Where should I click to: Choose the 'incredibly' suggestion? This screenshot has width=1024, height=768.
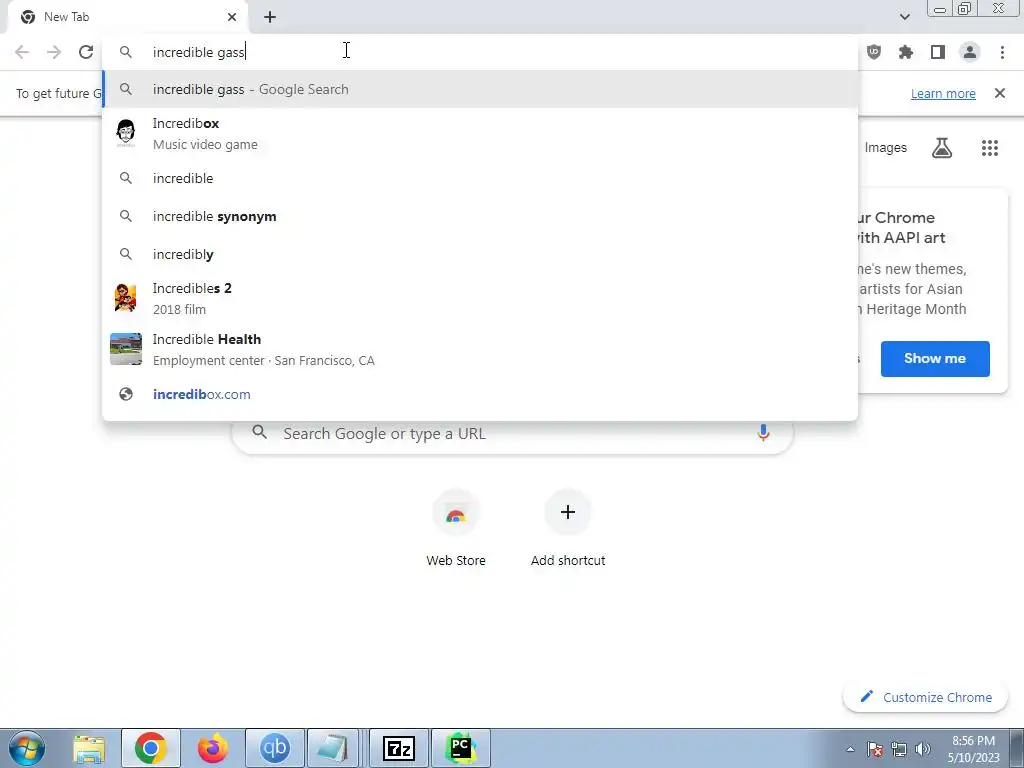pos(480,254)
